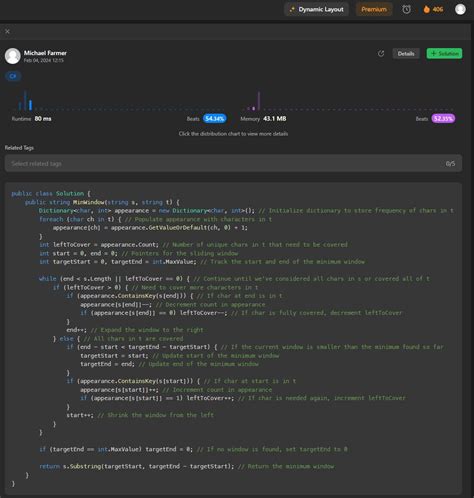Click the 'int start = 0, end = 0' line
Screen dimensions: 474x498
click(x=139, y=253)
